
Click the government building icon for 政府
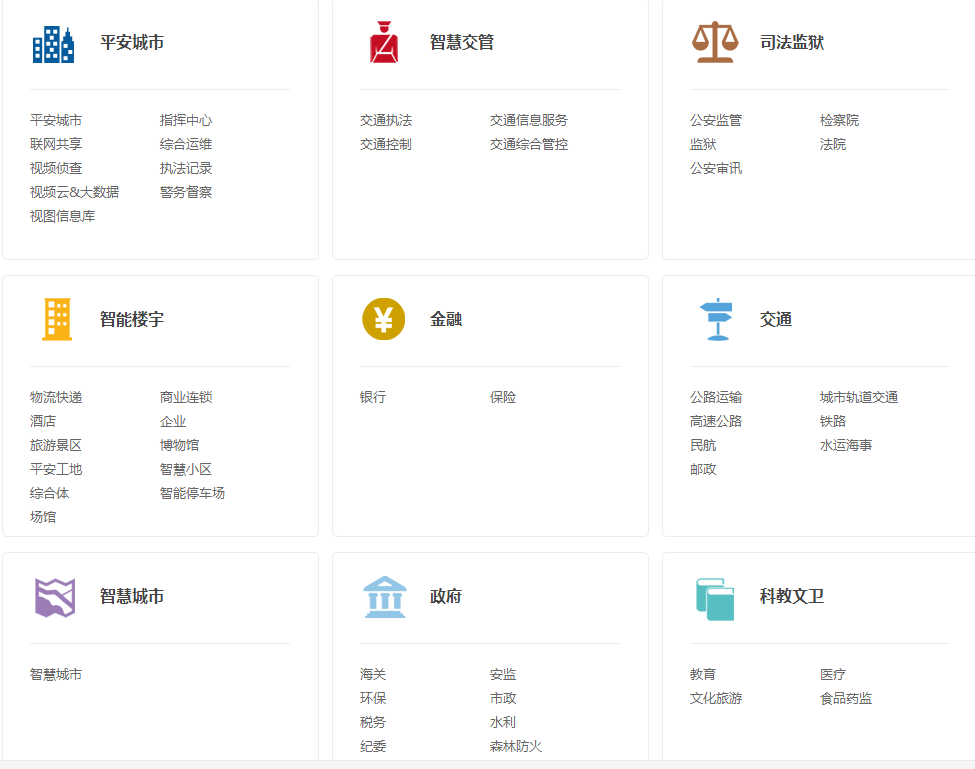pyautogui.click(x=384, y=597)
